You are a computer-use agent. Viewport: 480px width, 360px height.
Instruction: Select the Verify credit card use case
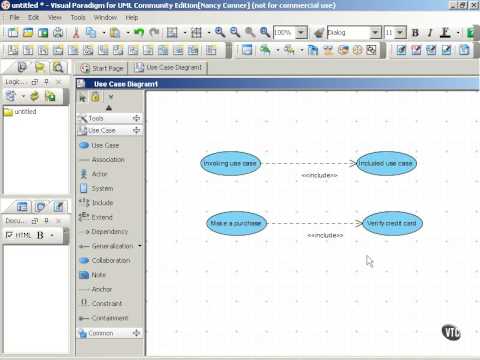[392, 223]
